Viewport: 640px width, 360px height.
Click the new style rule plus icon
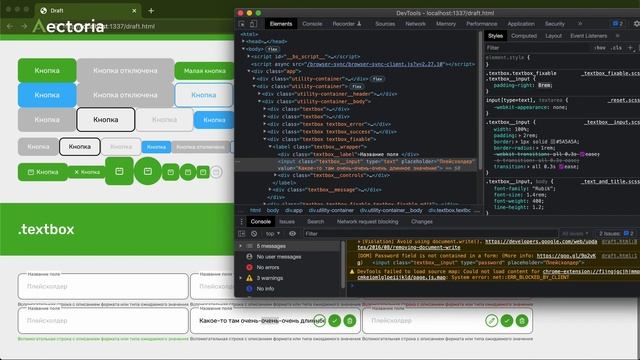coord(630,48)
